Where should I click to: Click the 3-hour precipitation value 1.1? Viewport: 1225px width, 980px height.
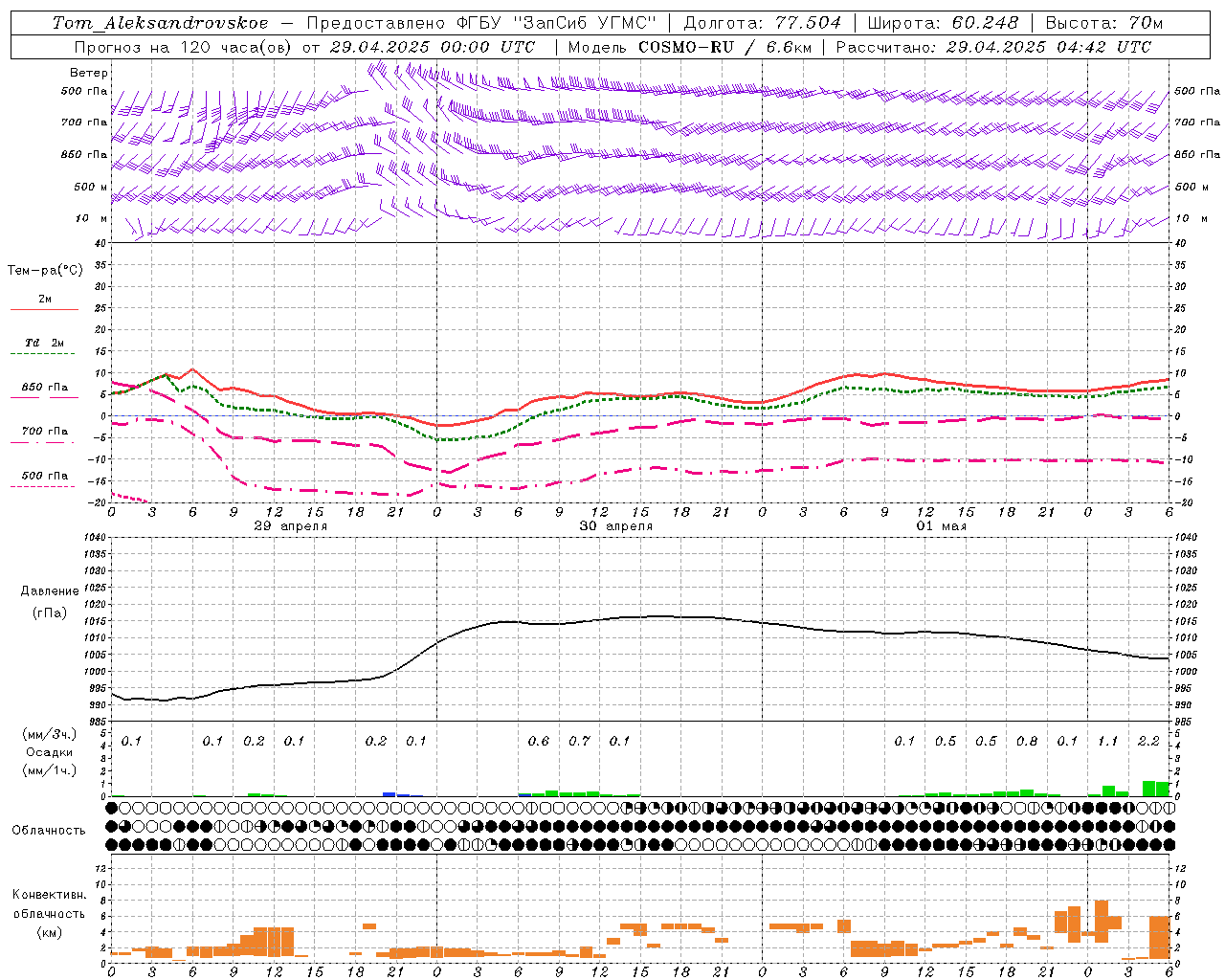[x=1107, y=742]
